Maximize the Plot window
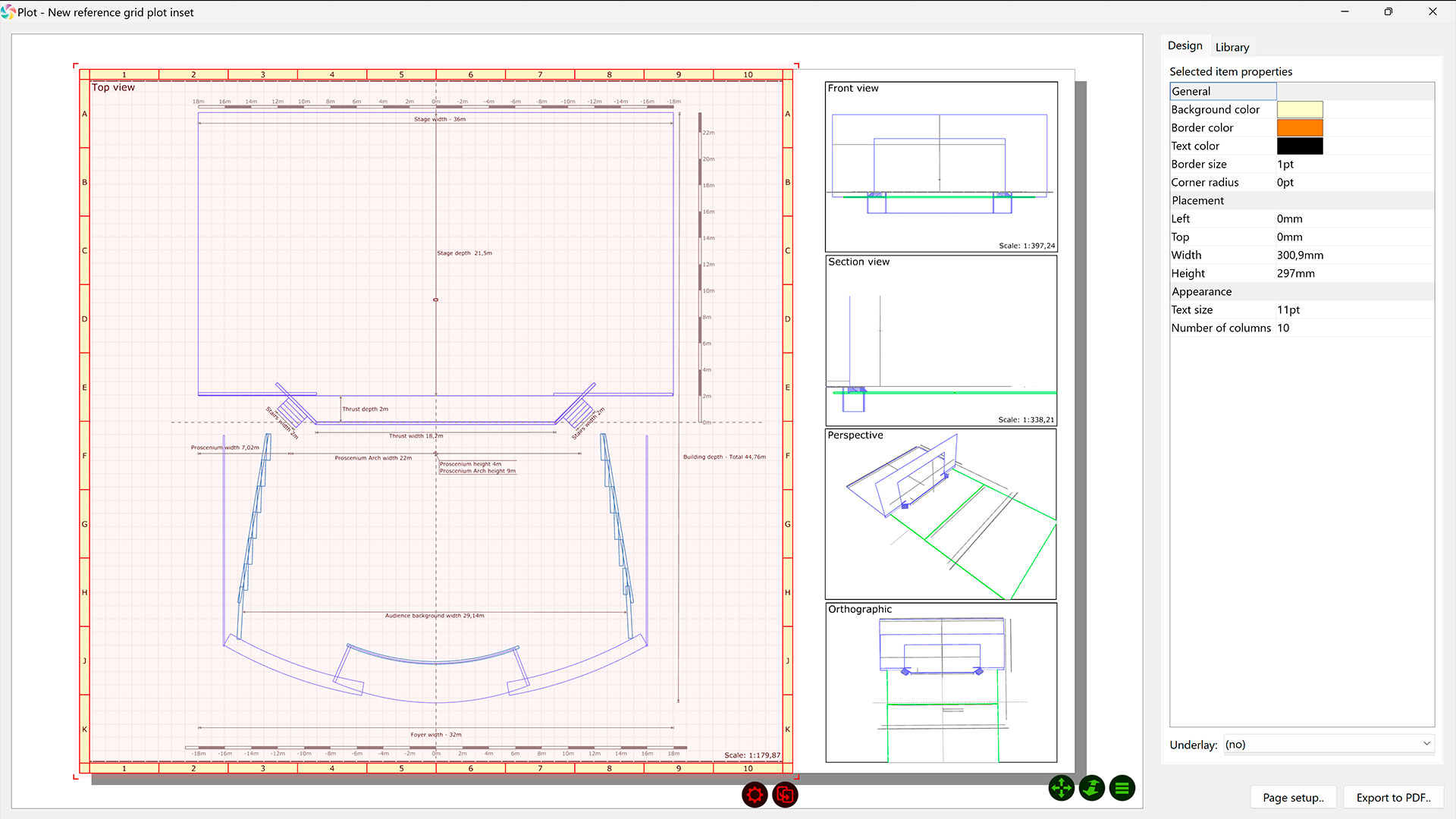This screenshot has height=819, width=1456. pos(1389,11)
